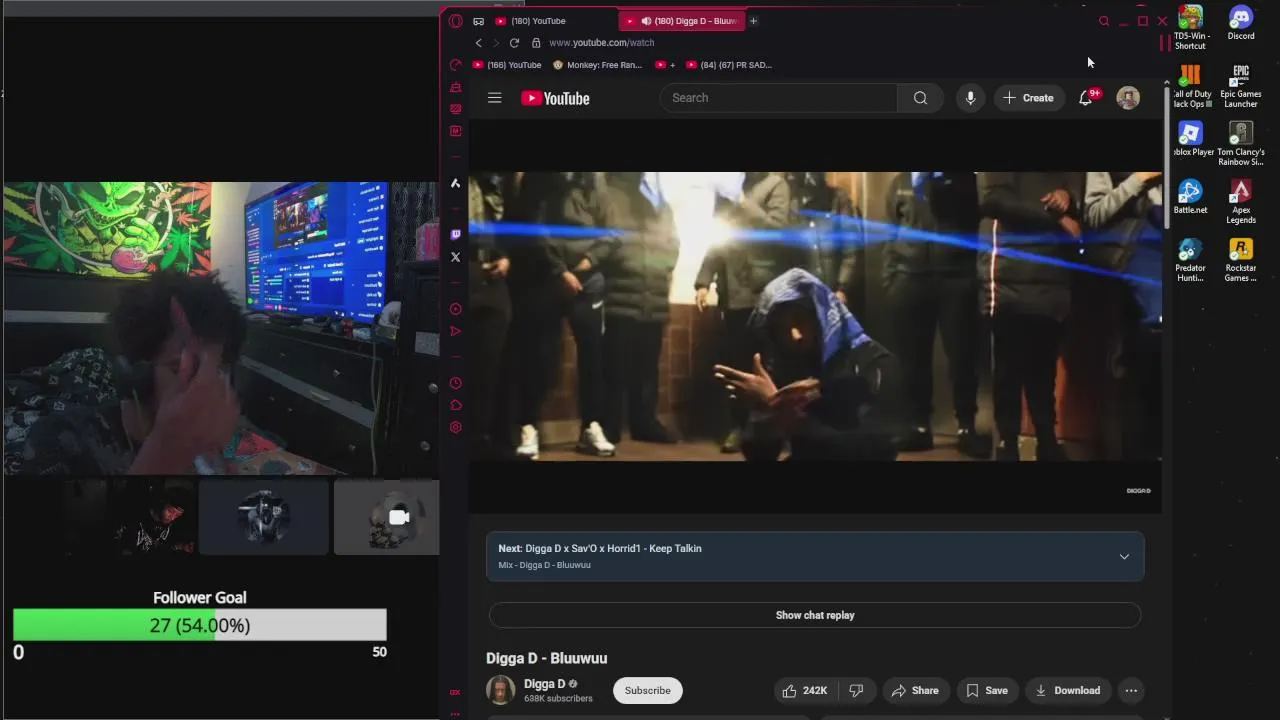This screenshot has height=720, width=1280.
Task: Open Twitch panel in Opera sidebar
Action: click(x=456, y=235)
